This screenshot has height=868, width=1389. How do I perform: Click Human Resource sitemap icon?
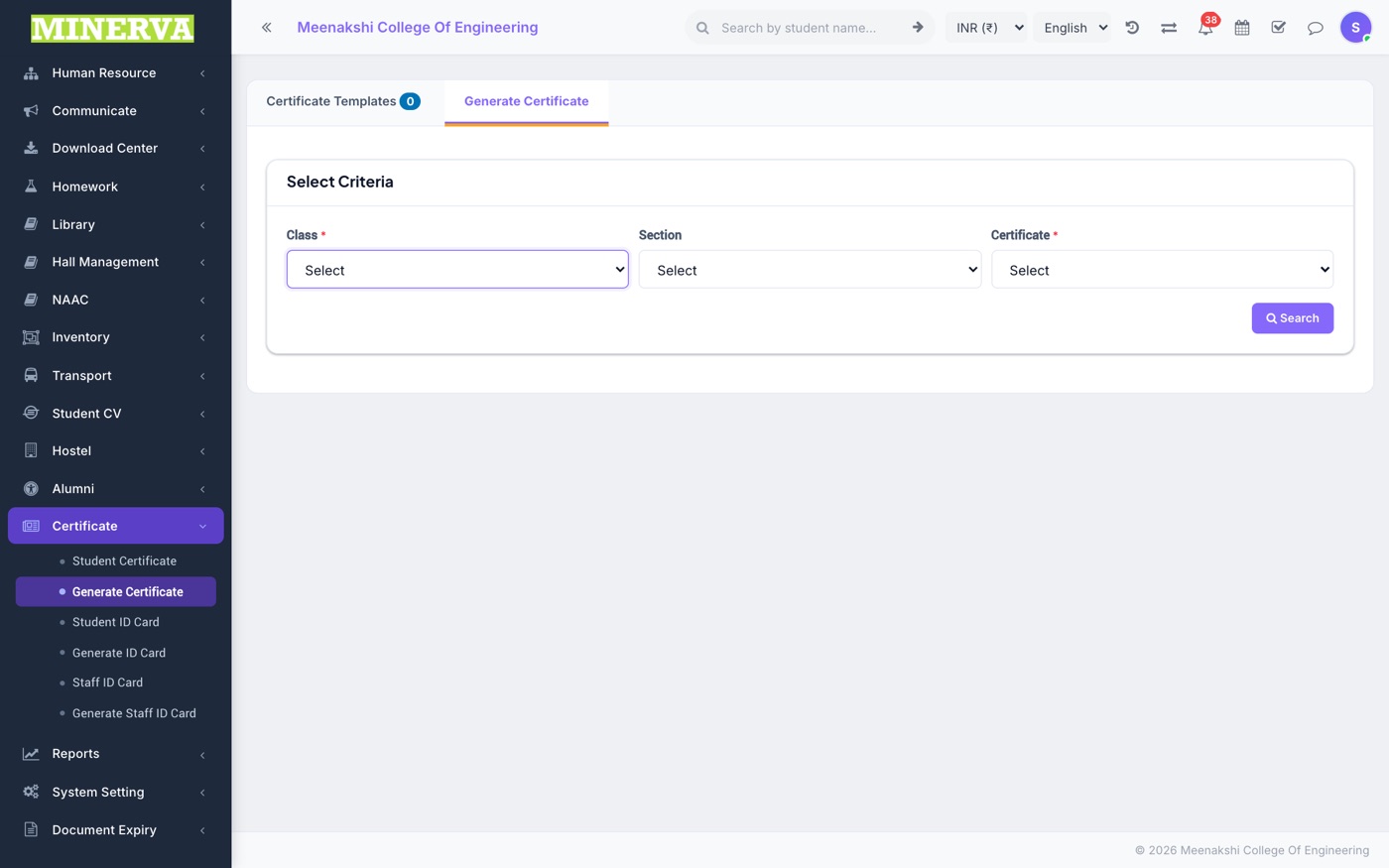[x=31, y=73]
